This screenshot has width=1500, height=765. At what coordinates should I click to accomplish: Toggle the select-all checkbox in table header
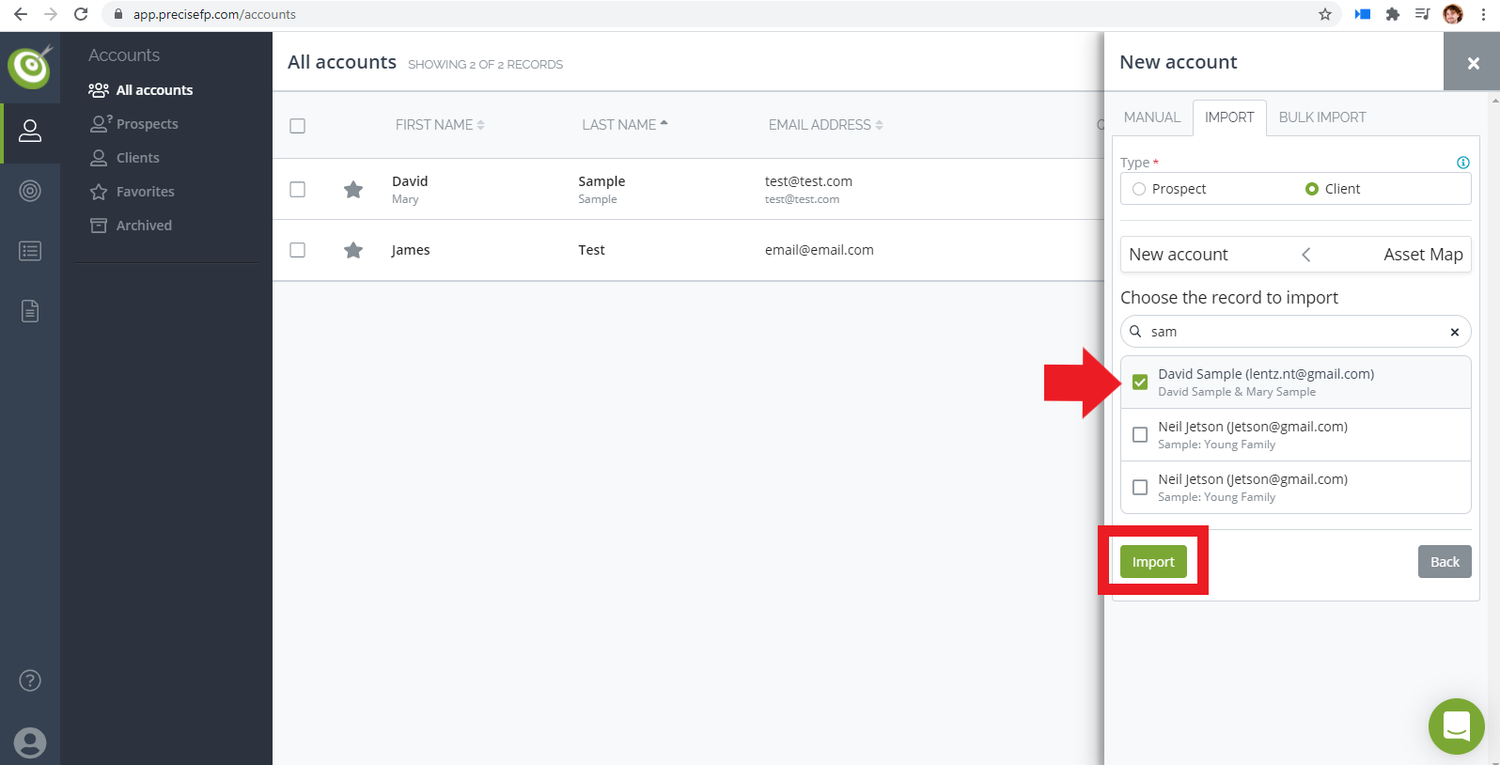(x=297, y=126)
